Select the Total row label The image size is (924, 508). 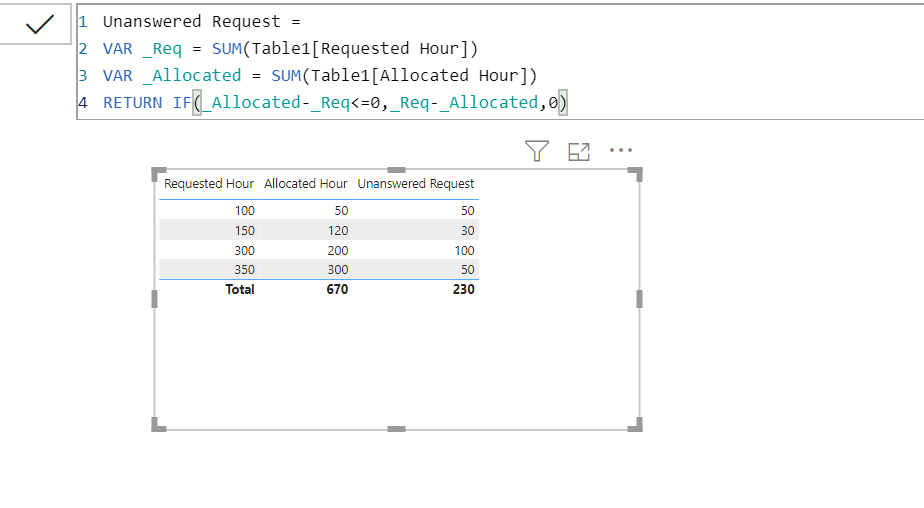[240, 289]
